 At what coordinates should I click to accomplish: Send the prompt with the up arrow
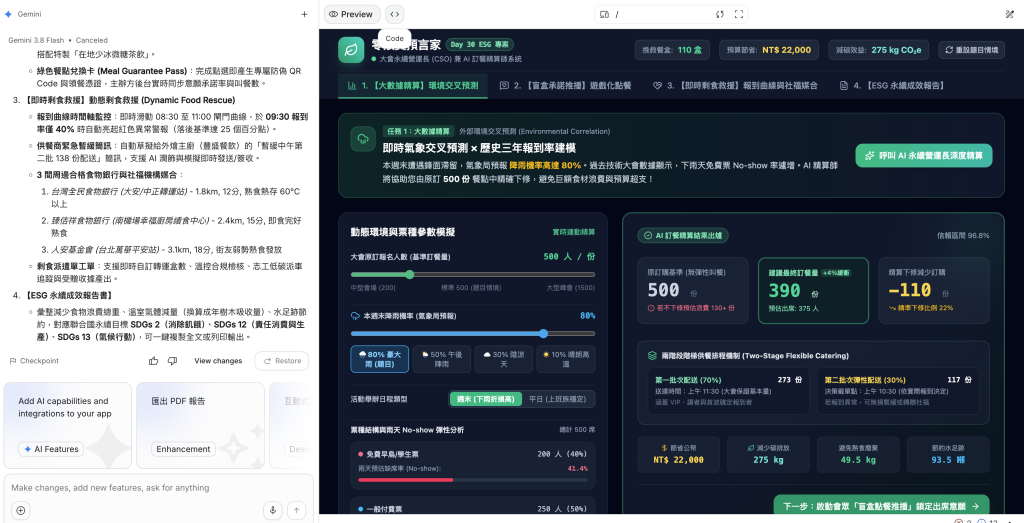(x=296, y=511)
